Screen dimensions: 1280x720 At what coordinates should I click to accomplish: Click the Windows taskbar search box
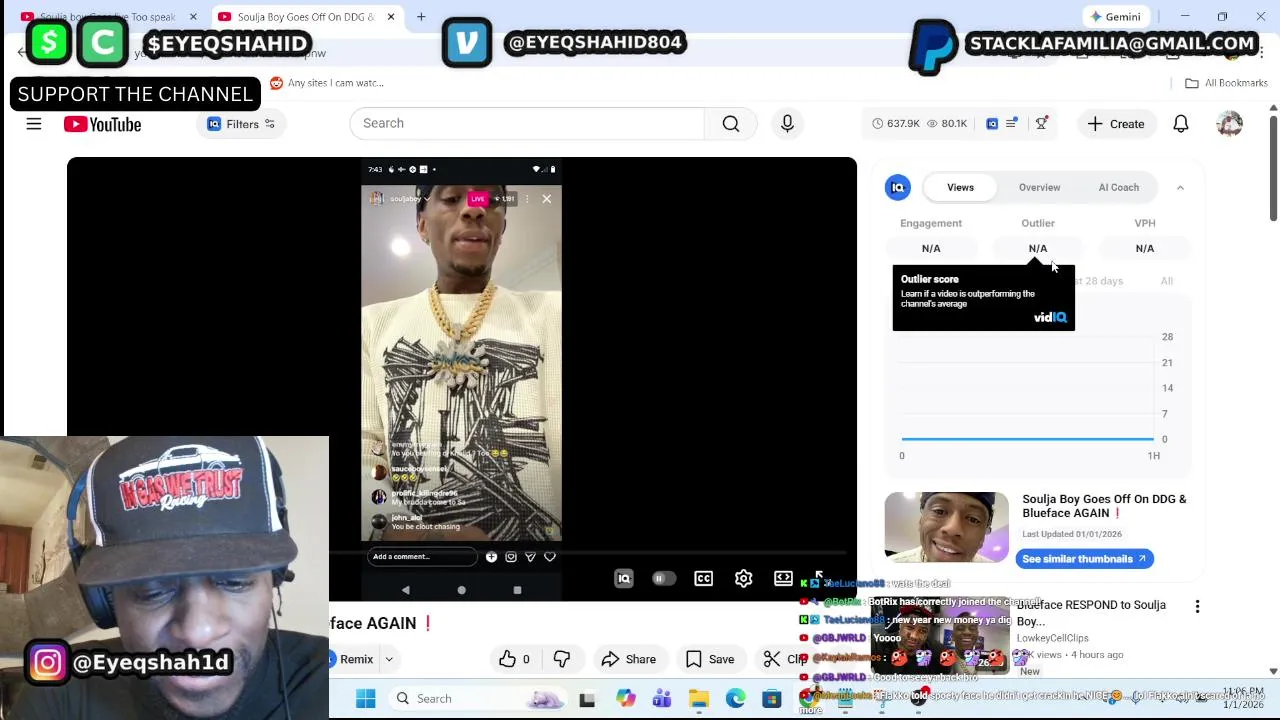476,698
